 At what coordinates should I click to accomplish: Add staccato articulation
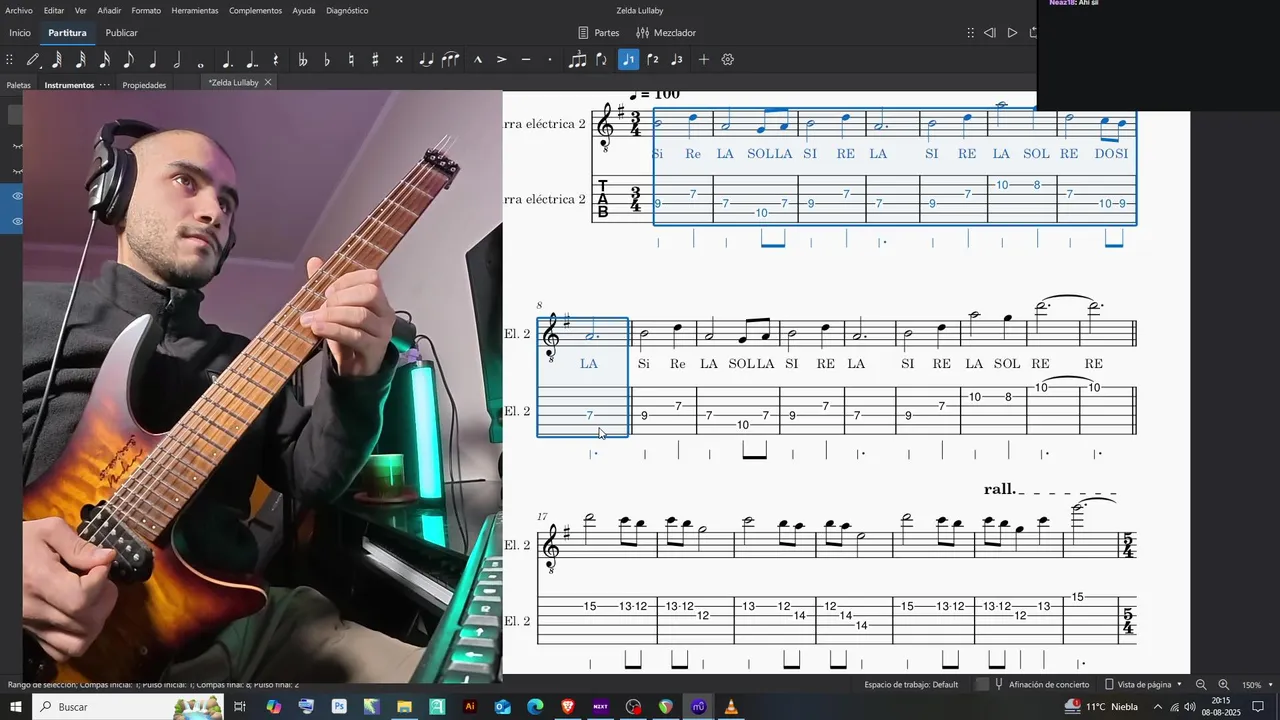[x=550, y=60]
